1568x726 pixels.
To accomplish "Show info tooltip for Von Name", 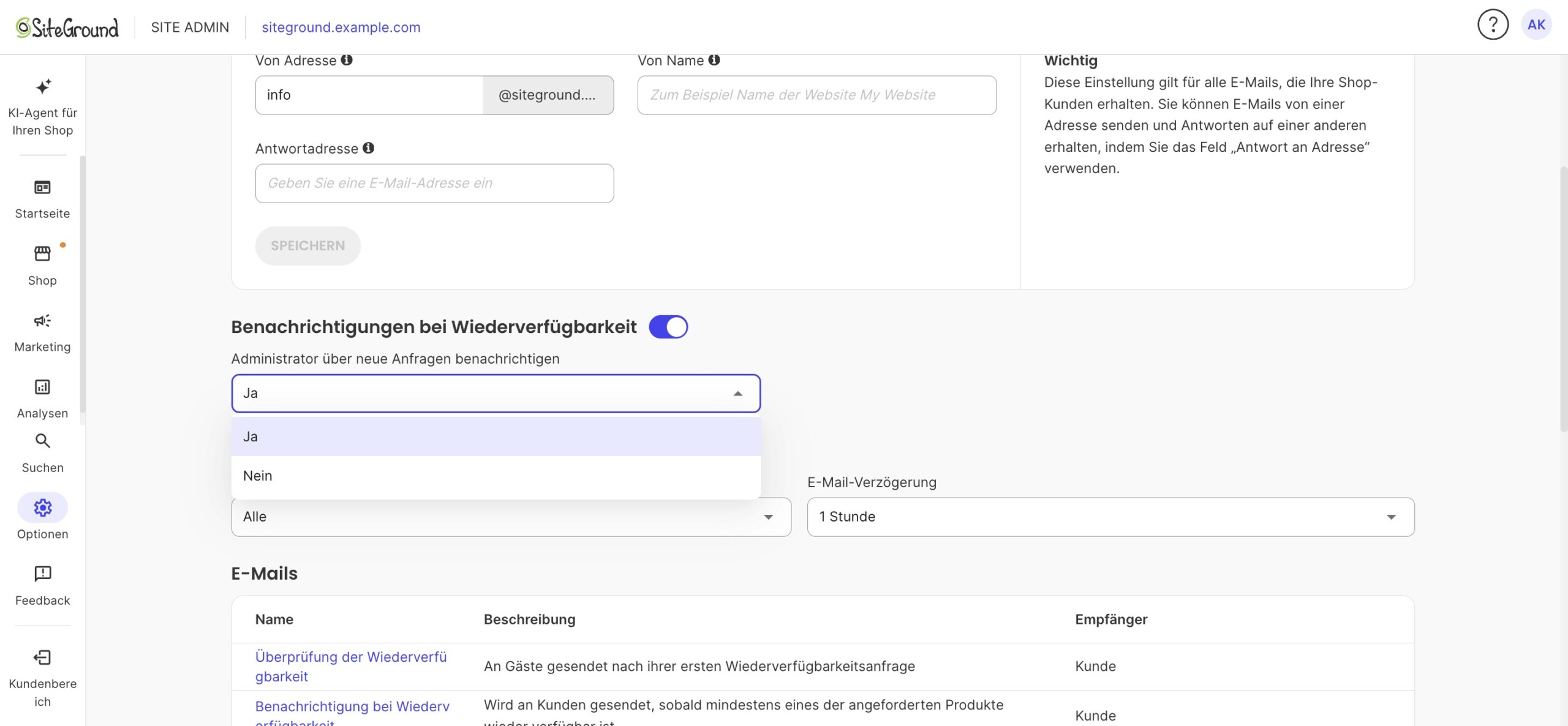I will point(714,60).
